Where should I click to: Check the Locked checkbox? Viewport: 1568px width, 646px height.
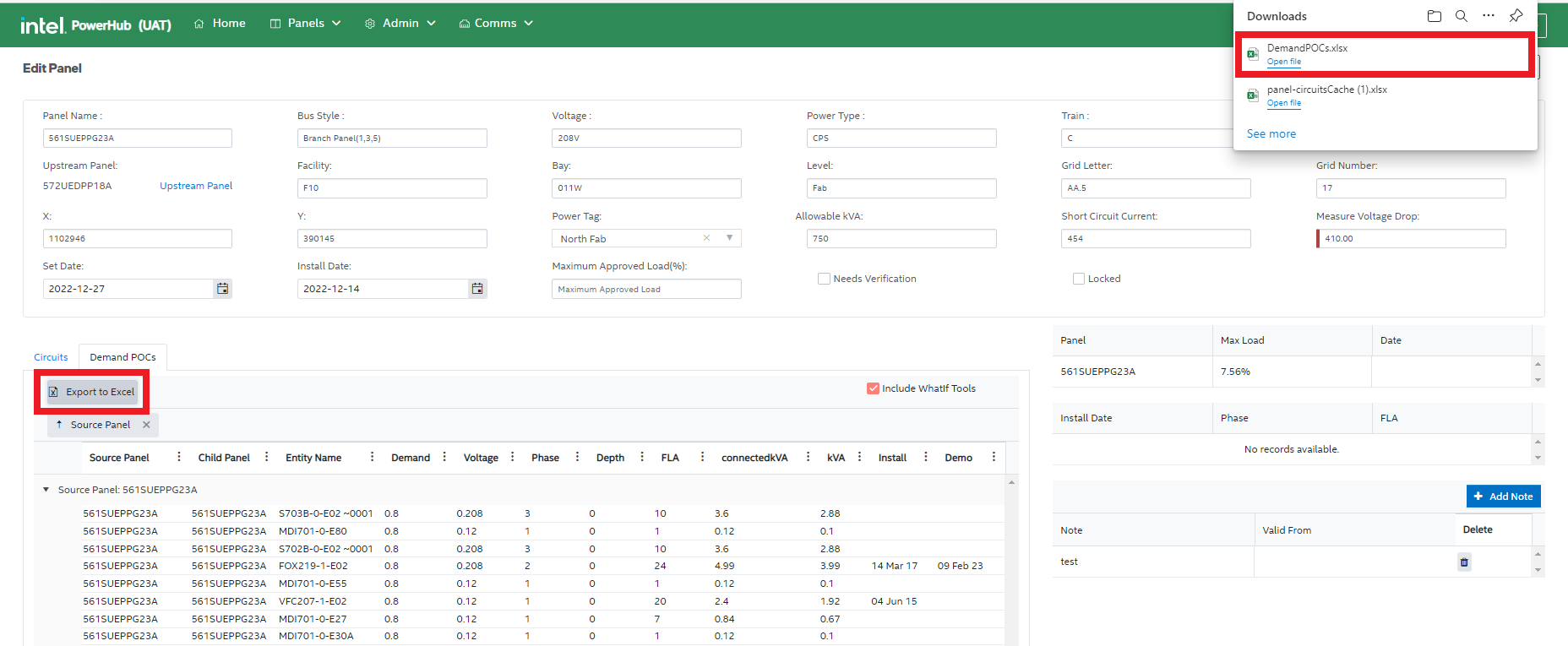tap(1078, 279)
